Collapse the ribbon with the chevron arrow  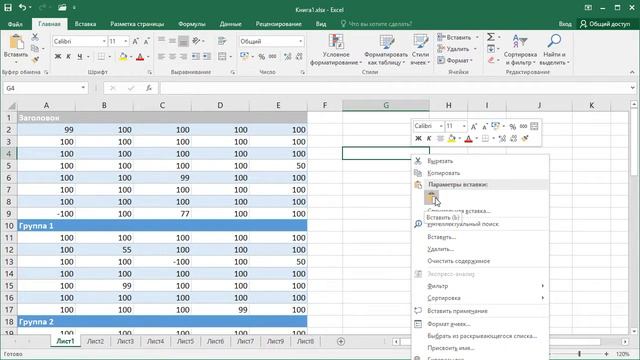point(632,72)
